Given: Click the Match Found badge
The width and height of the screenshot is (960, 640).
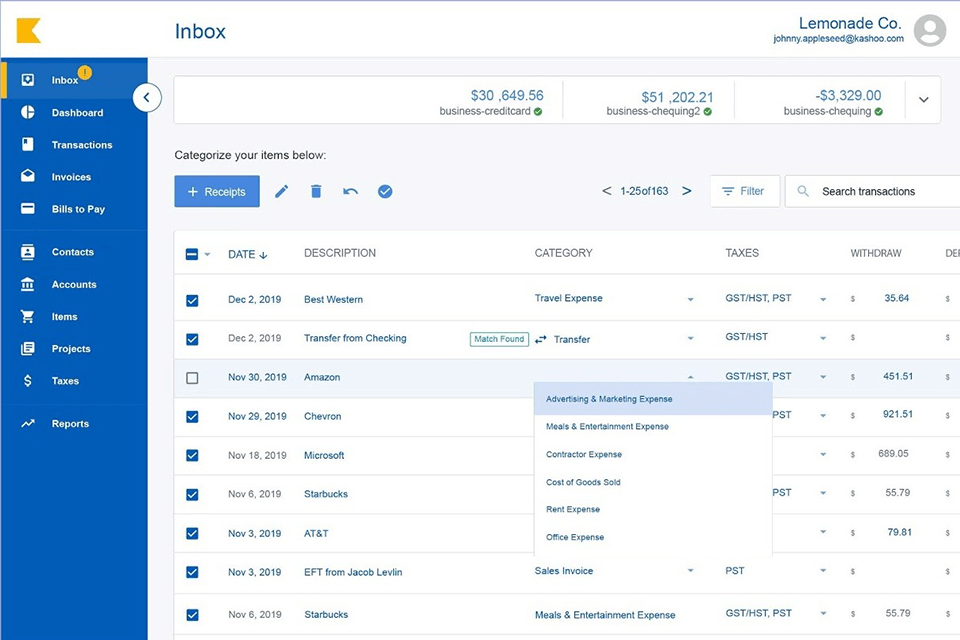Looking at the screenshot, I should pyautogui.click(x=499, y=339).
